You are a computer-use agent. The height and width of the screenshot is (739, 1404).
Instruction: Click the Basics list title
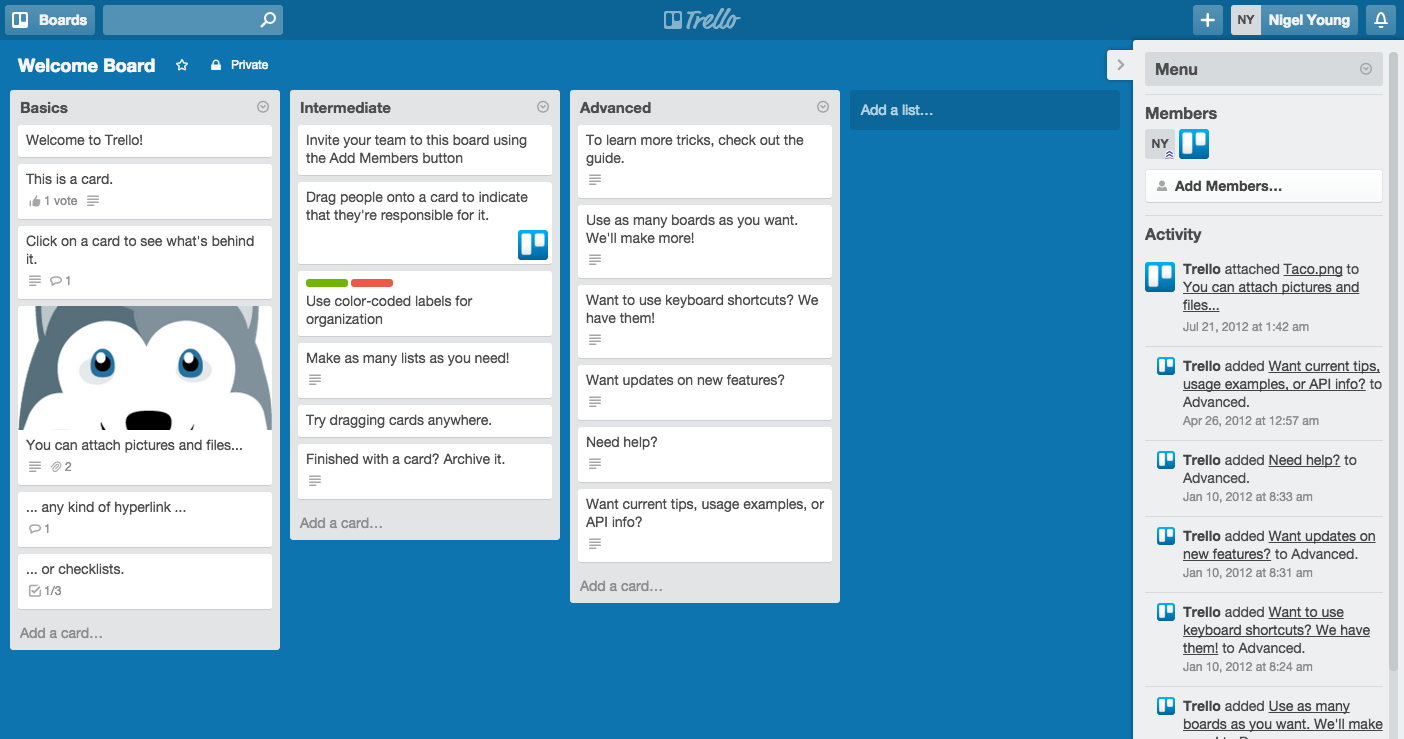44,108
